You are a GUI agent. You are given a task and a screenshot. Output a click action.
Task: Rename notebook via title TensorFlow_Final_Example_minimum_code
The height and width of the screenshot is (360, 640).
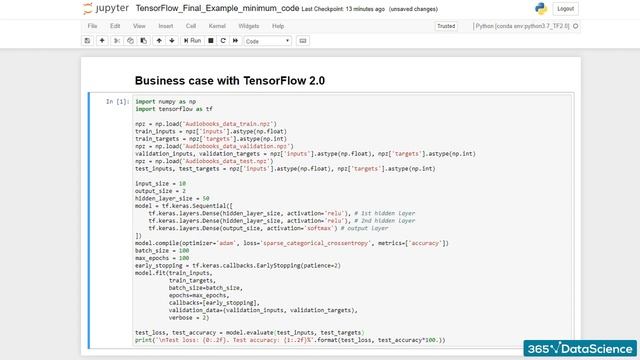pos(217,9)
